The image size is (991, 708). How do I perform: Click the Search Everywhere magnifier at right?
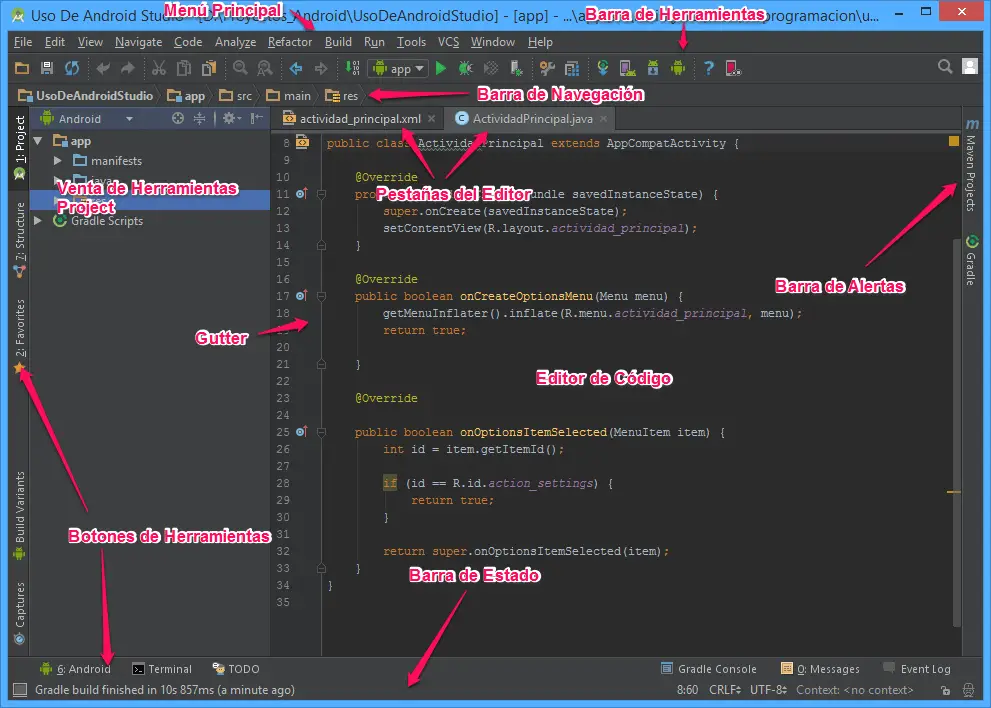pyautogui.click(x=945, y=66)
